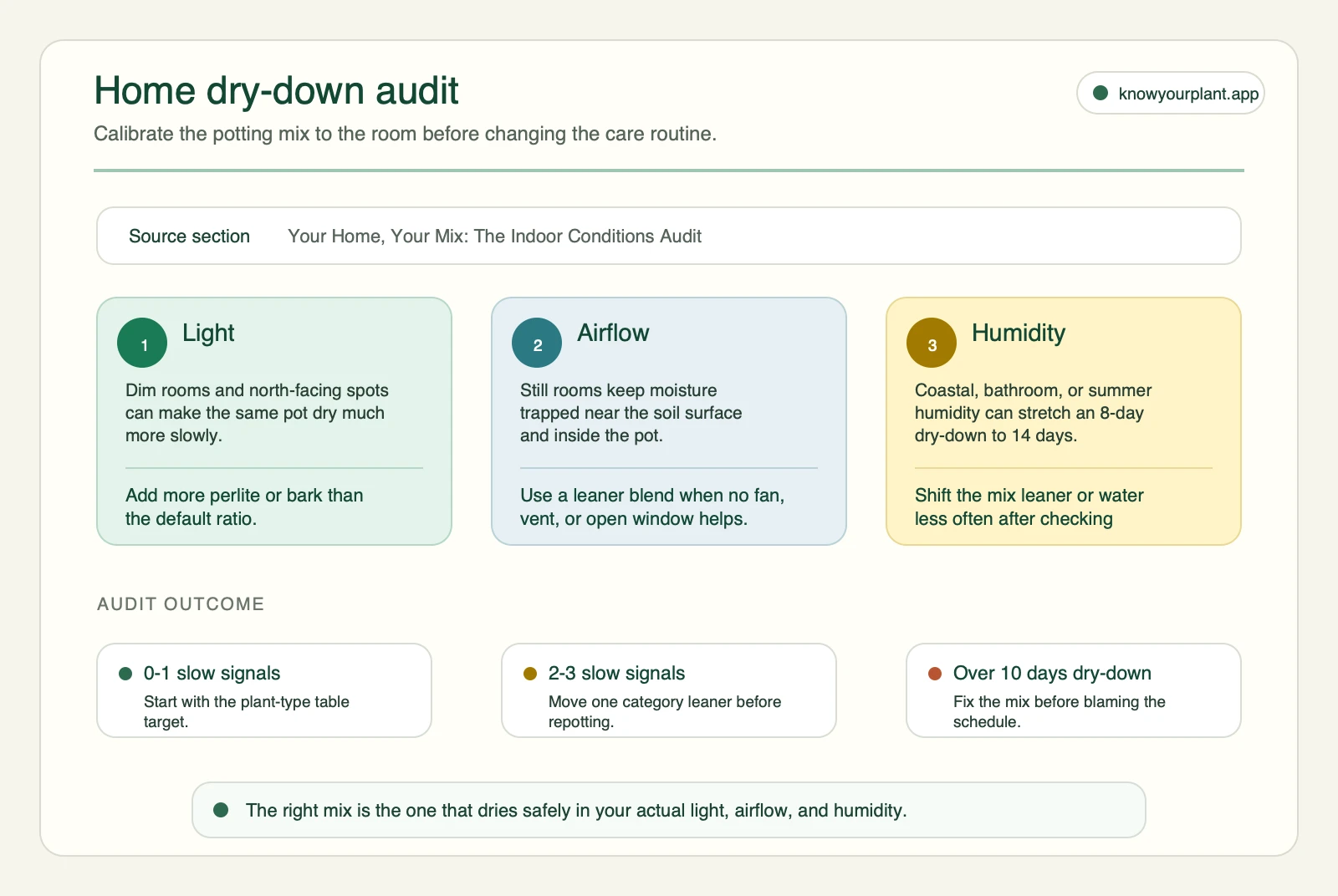Click the Home dry-down audit title
1338x896 pixels.
pyautogui.click(x=276, y=90)
